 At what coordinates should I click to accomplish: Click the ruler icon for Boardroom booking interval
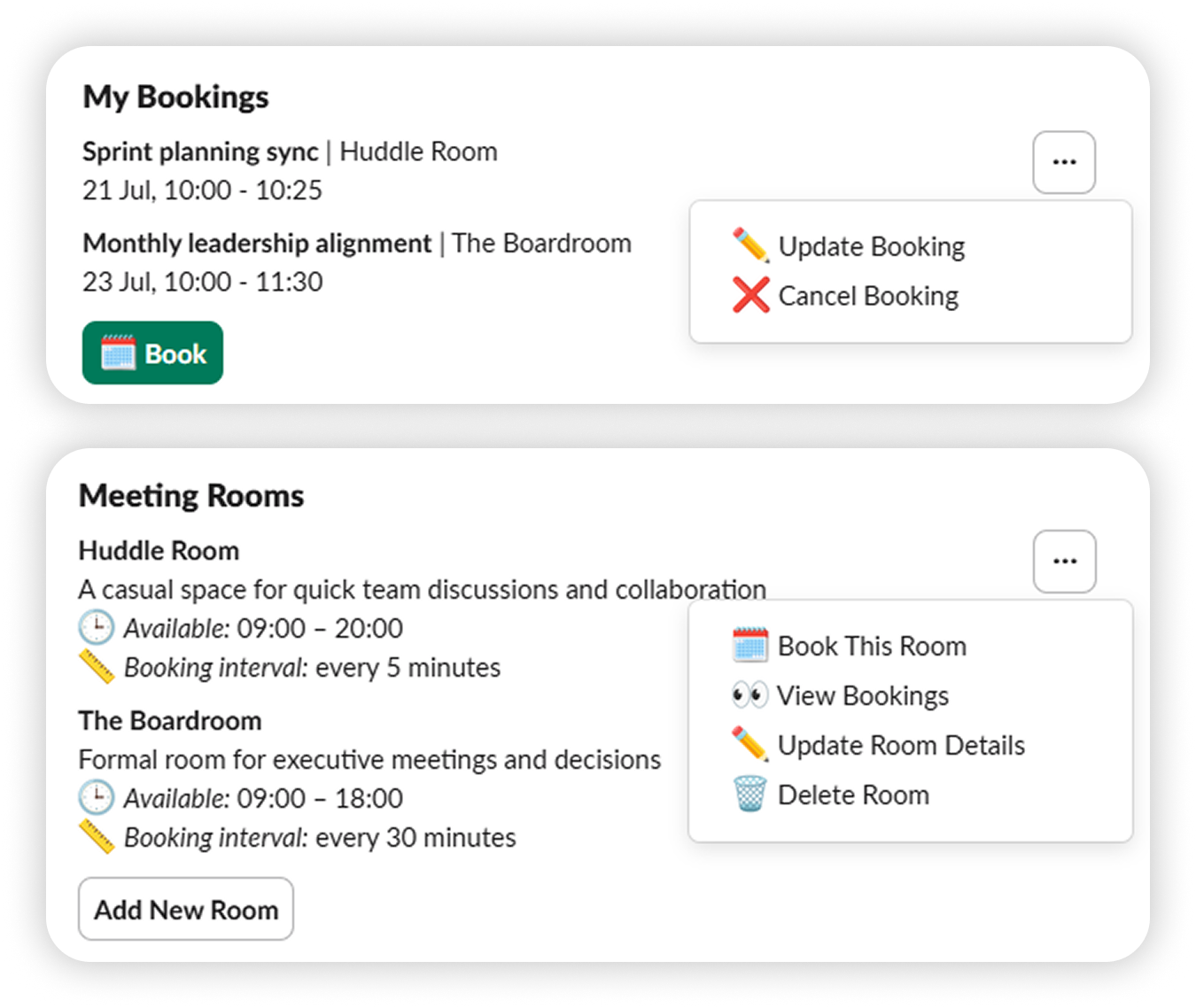pyautogui.click(x=96, y=837)
